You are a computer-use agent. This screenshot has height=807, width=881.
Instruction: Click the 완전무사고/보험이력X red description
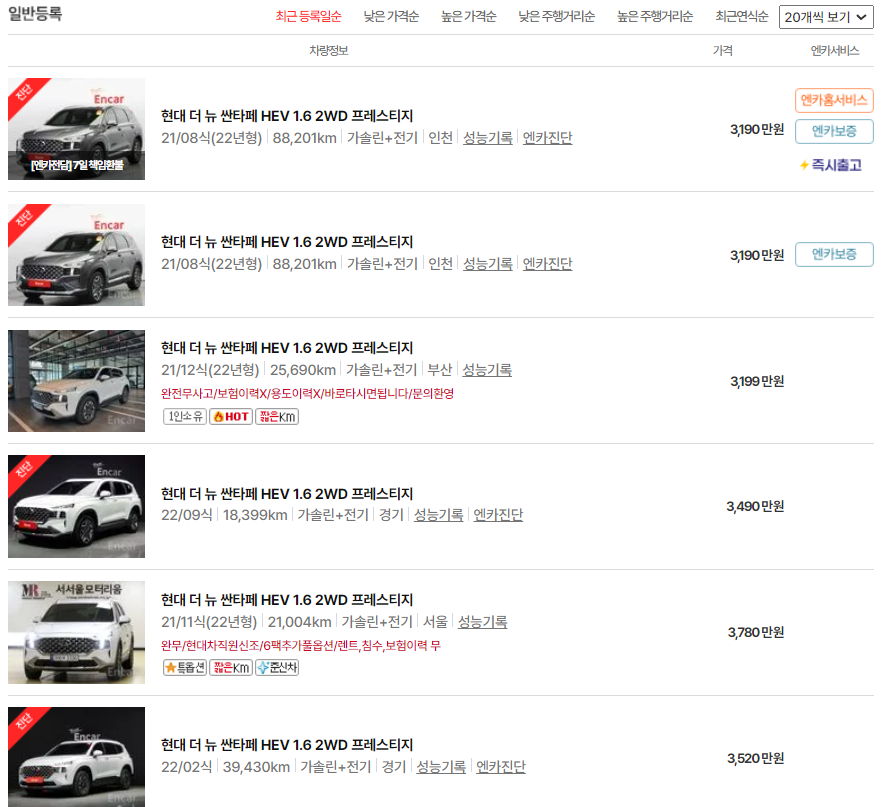pyautogui.click(x=307, y=393)
